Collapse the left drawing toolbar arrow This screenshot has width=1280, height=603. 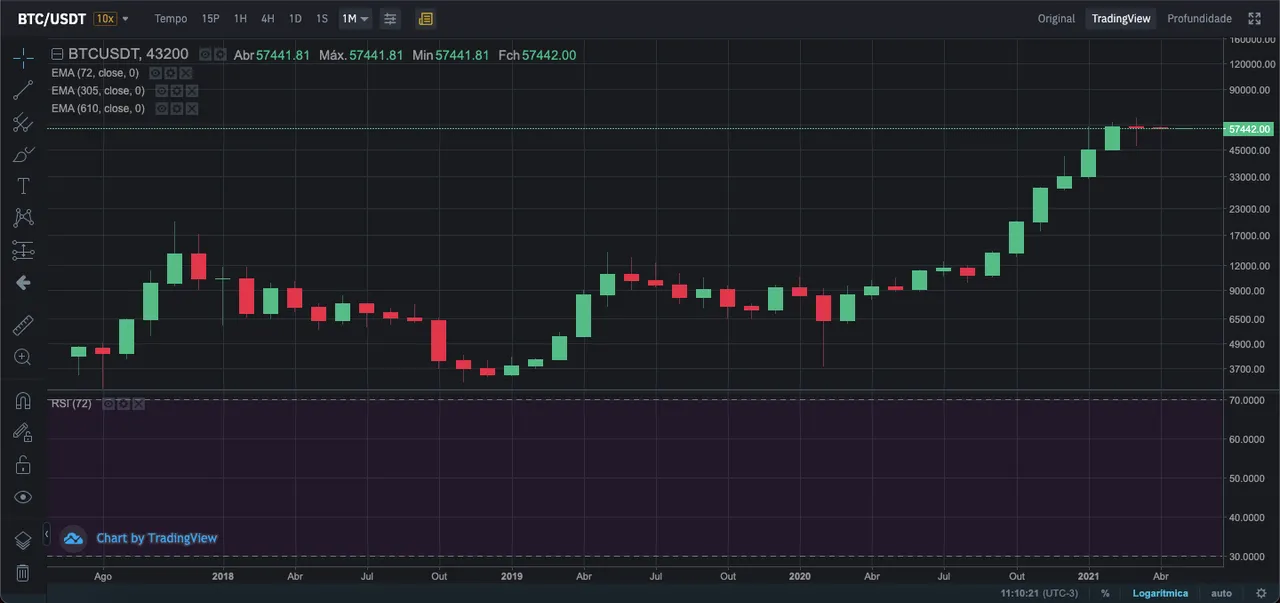(45, 535)
